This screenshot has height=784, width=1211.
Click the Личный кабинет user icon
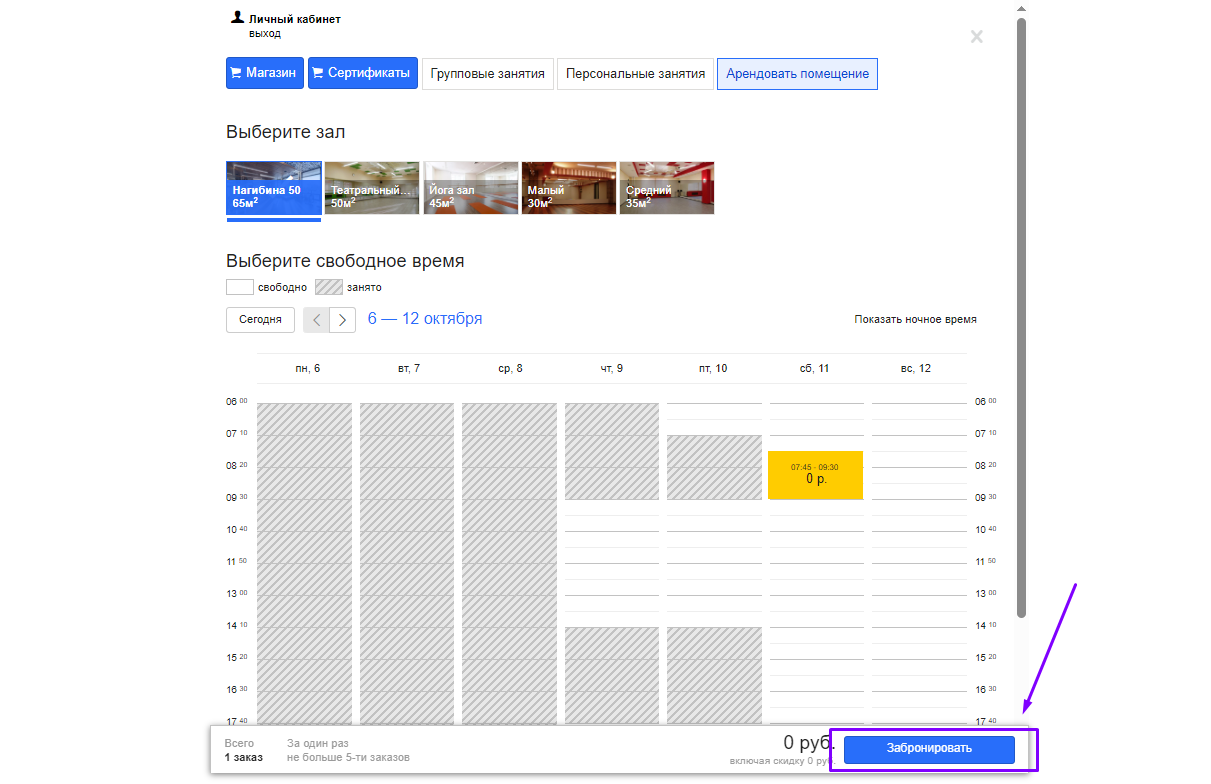237,17
